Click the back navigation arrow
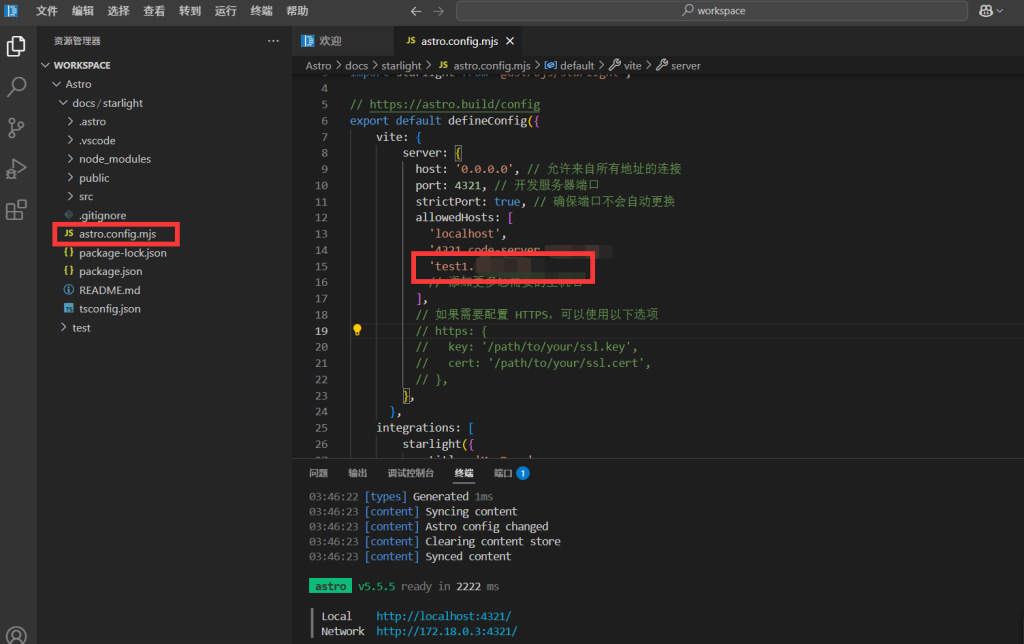1024x644 pixels. [417, 12]
